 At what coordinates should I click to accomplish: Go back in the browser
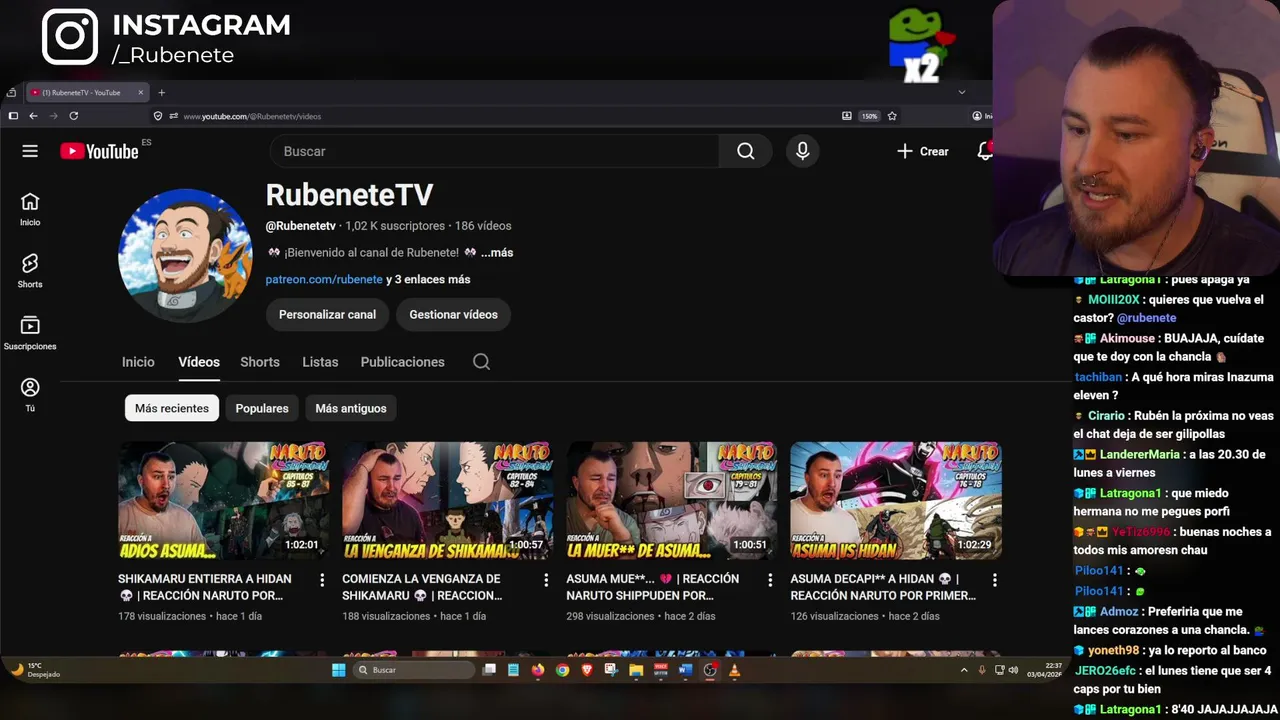33,116
